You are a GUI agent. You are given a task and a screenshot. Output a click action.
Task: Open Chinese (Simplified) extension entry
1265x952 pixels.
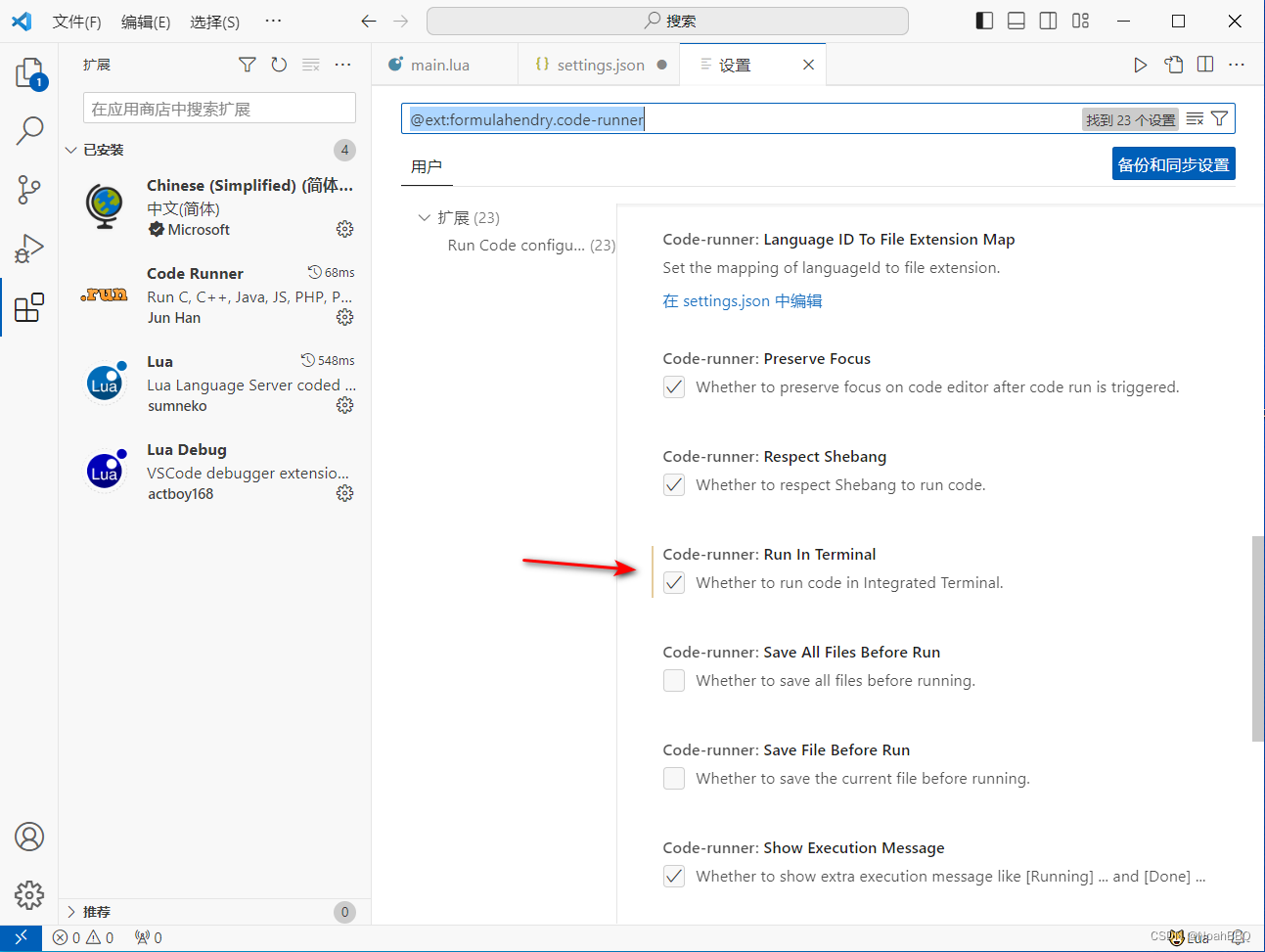click(x=215, y=206)
